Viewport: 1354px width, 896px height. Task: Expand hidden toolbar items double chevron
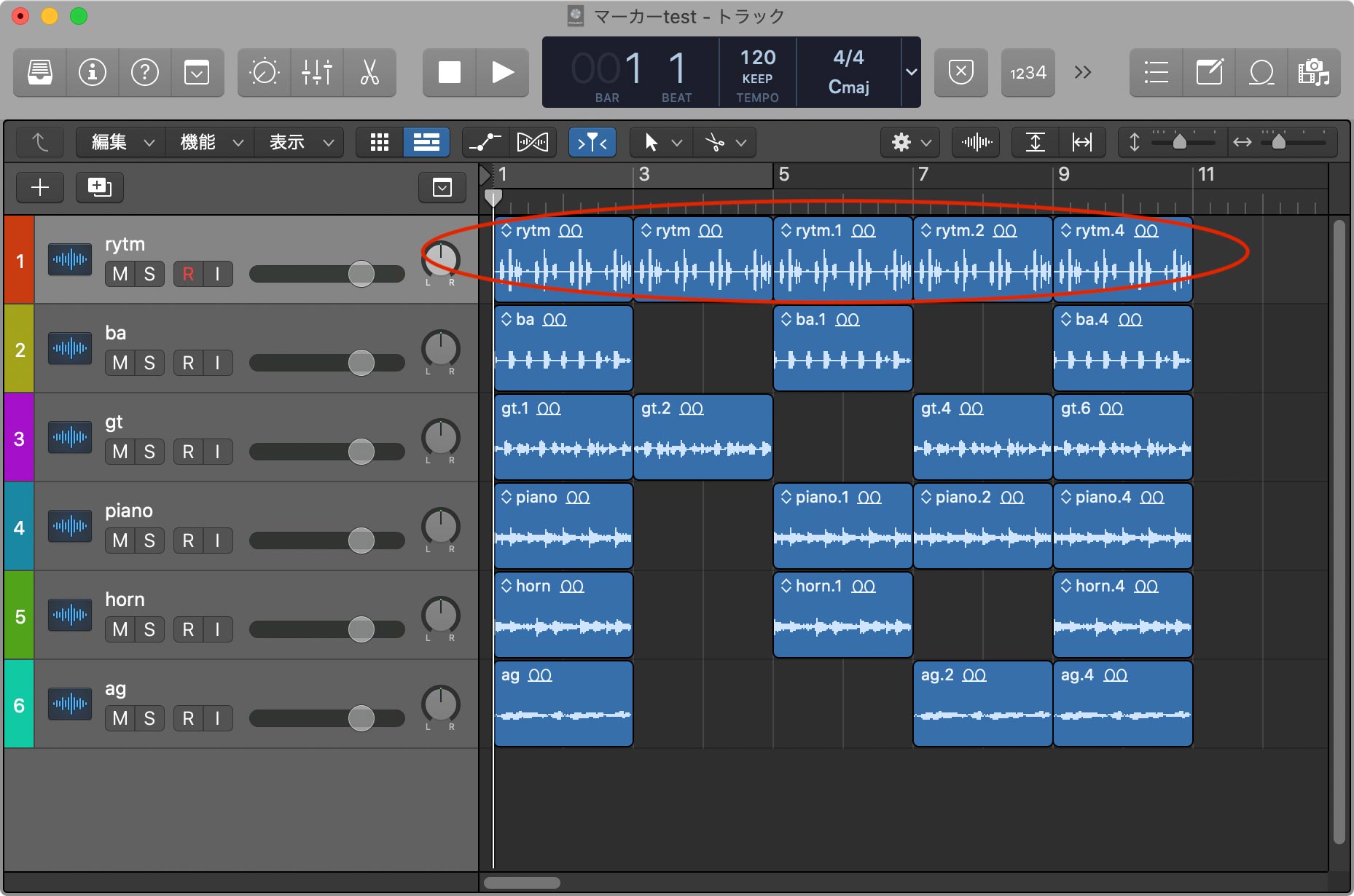(1083, 73)
